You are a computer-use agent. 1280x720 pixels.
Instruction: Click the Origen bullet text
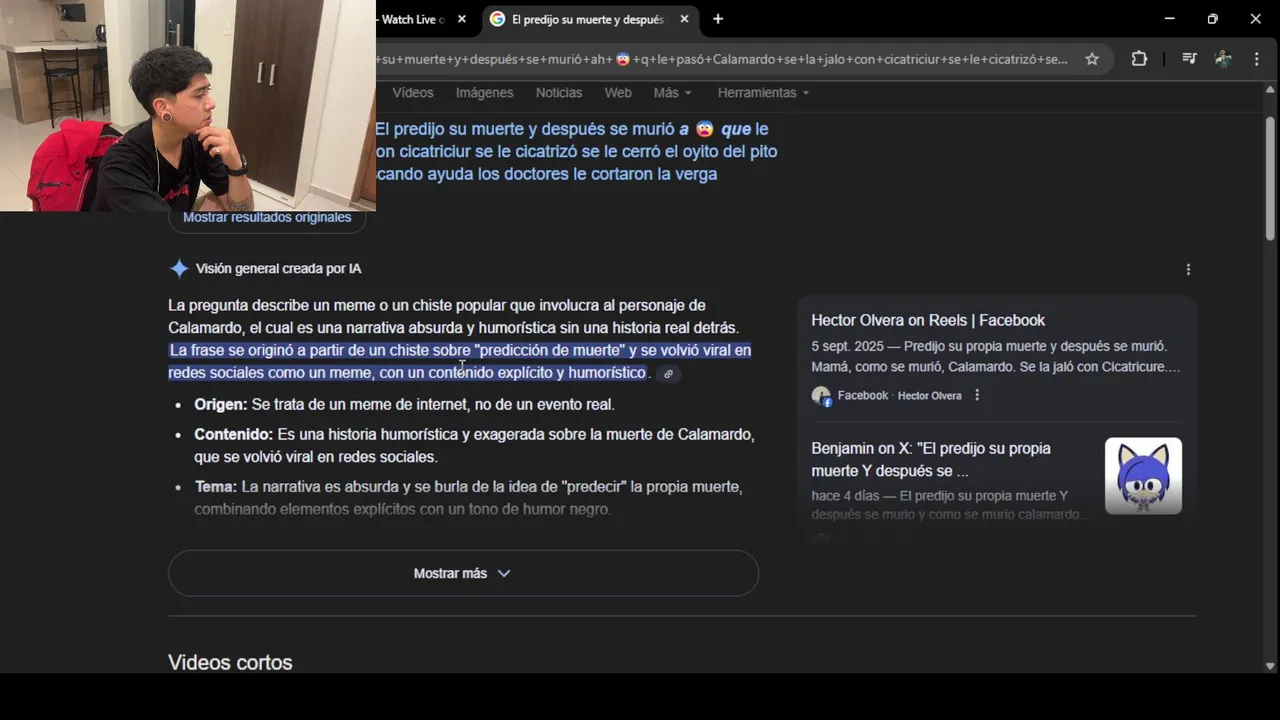[x=404, y=404]
